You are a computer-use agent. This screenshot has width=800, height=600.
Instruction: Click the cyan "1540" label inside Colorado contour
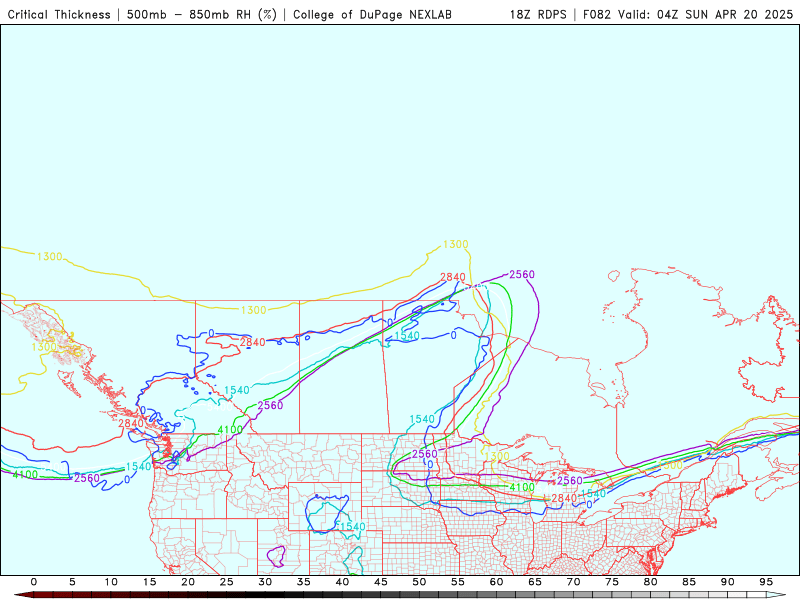[x=353, y=527]
